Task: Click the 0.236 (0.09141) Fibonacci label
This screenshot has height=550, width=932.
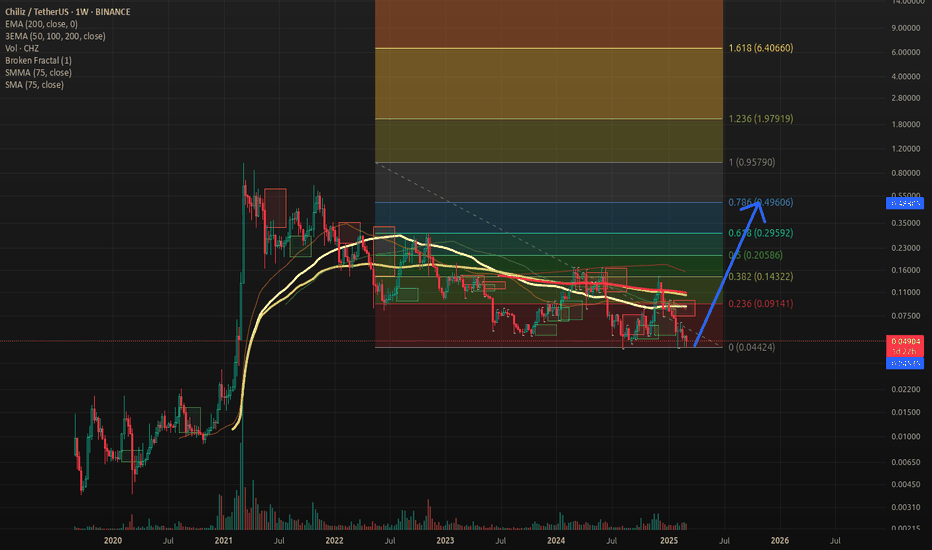Action: (761, 304)
